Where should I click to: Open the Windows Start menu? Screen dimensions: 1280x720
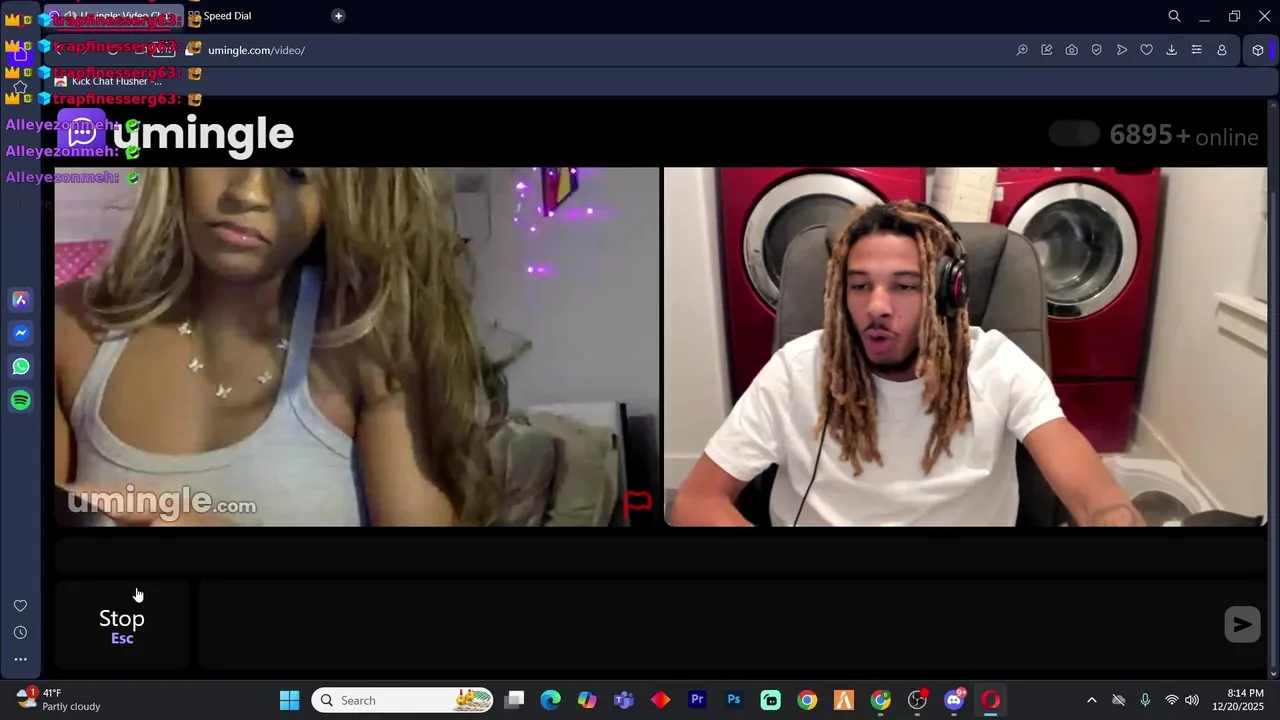(x=289, y=700)
